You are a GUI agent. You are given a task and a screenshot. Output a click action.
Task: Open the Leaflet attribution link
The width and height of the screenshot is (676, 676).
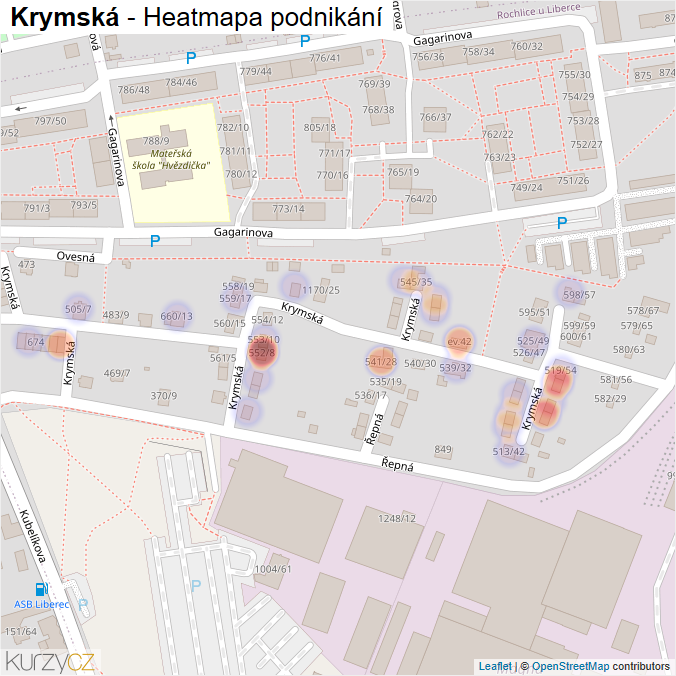[495, 666]
